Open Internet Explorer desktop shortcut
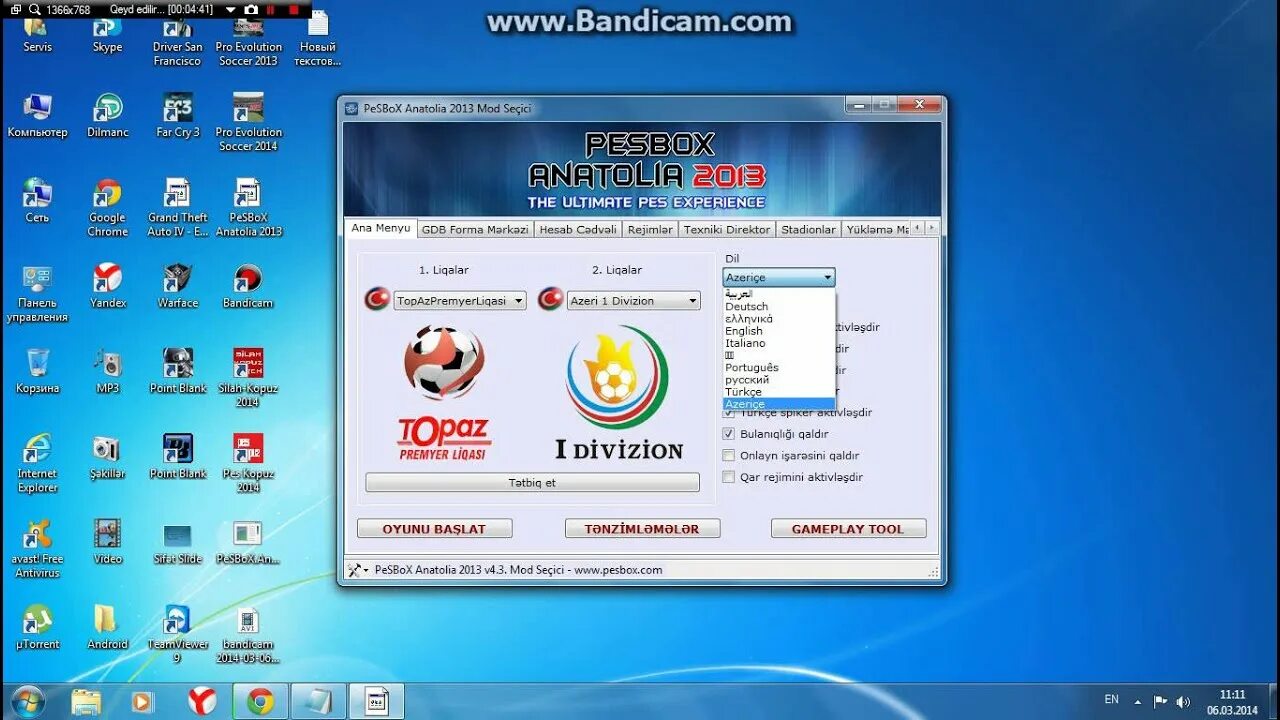The width and height of the screenshot is (1280, 720). pyautogui.click(x=37, y=464)
